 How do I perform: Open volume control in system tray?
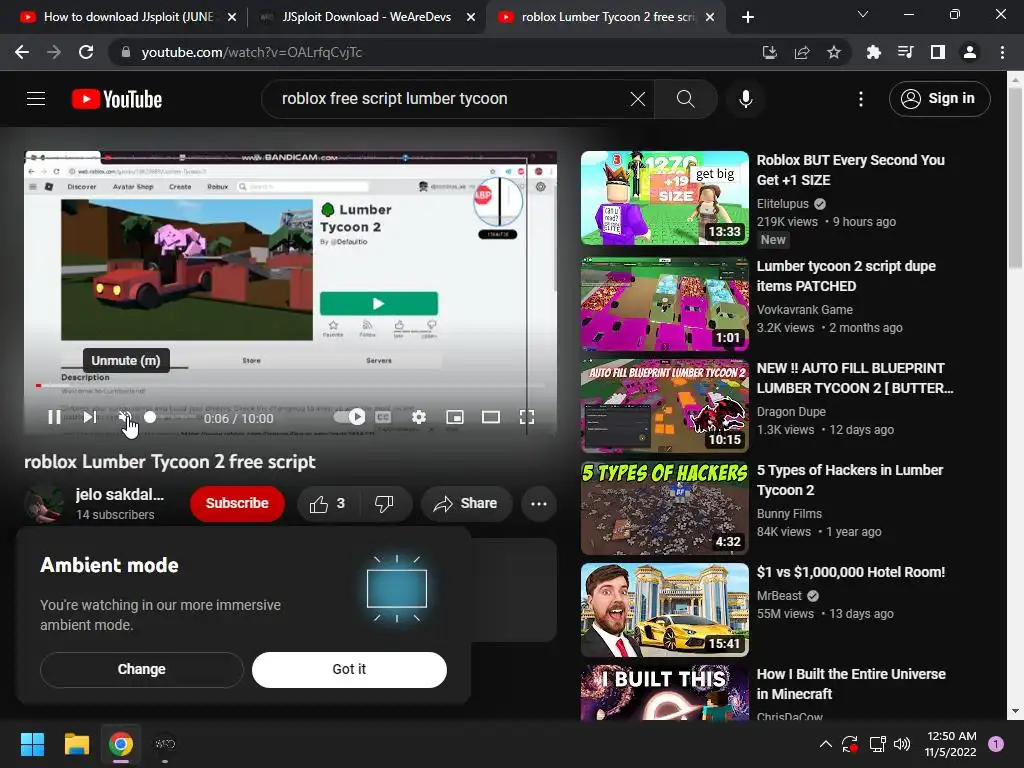pyautogui.click(x=902, y=744)
